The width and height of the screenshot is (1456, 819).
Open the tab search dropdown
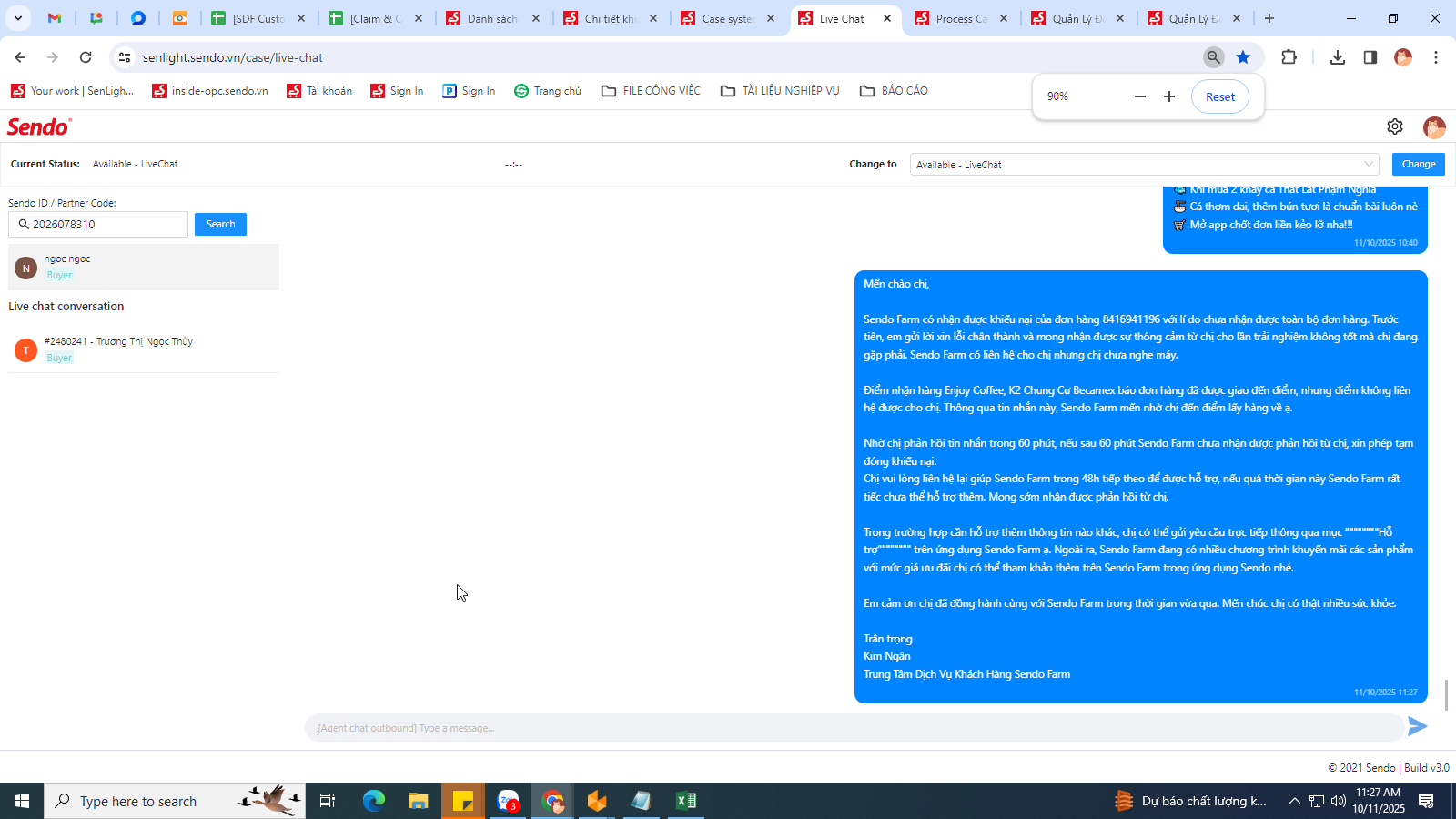tap(17, 18)
